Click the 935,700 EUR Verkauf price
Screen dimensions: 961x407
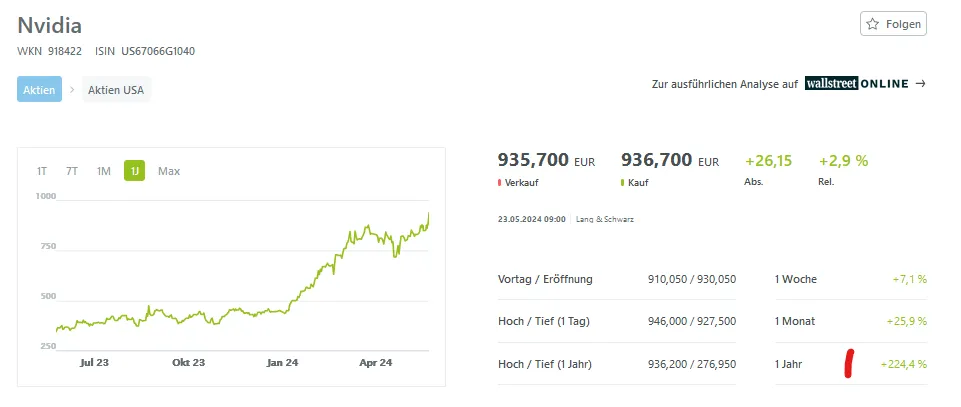pos(546,161)
